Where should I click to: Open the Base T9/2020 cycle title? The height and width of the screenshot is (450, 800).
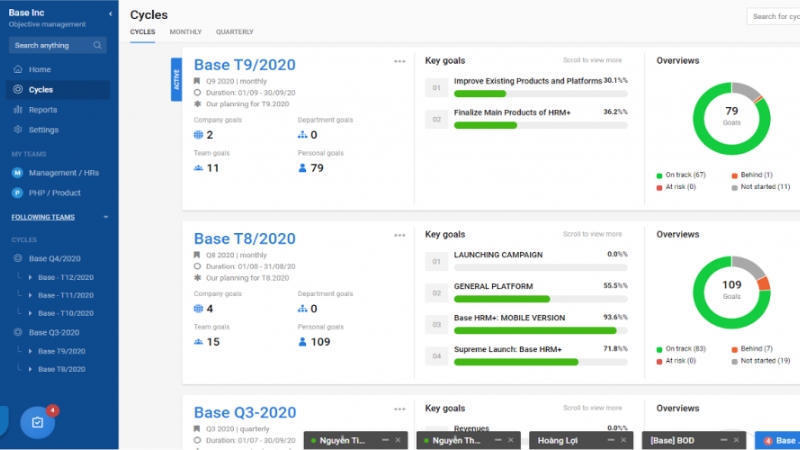245,65
